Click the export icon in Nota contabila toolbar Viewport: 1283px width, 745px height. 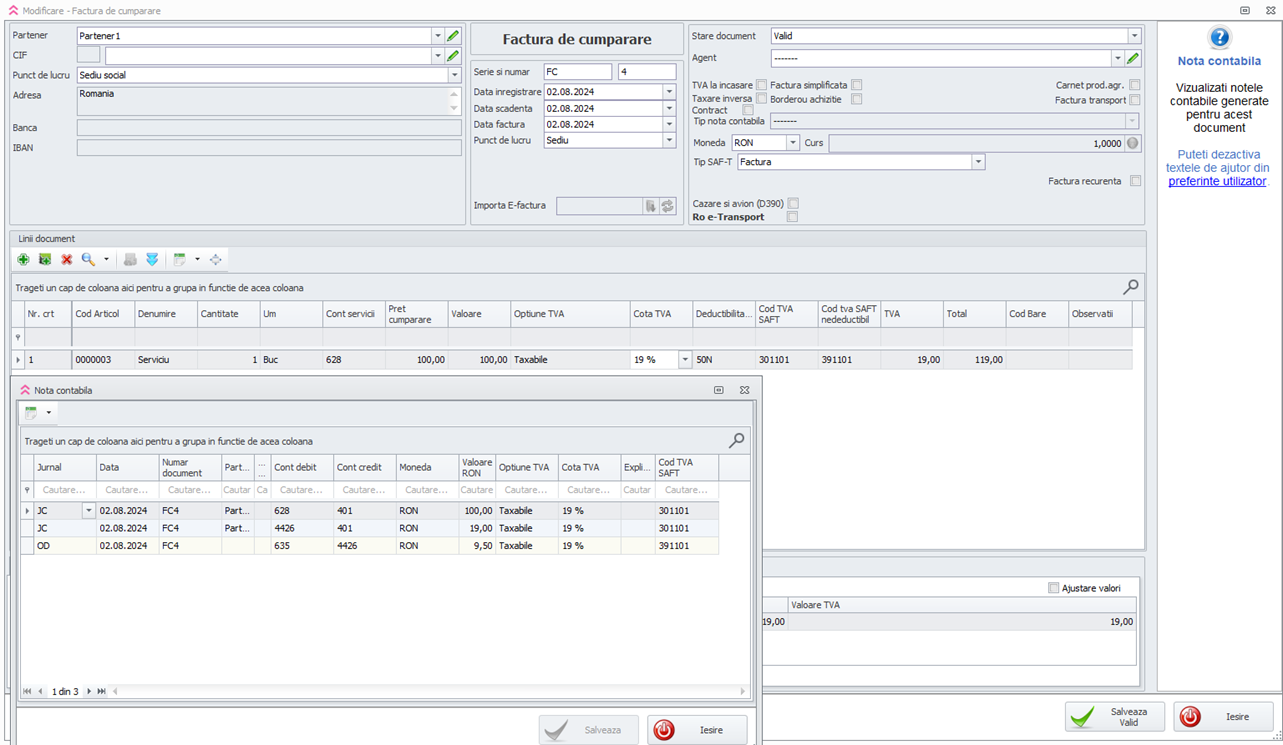[x=31, y=412]
